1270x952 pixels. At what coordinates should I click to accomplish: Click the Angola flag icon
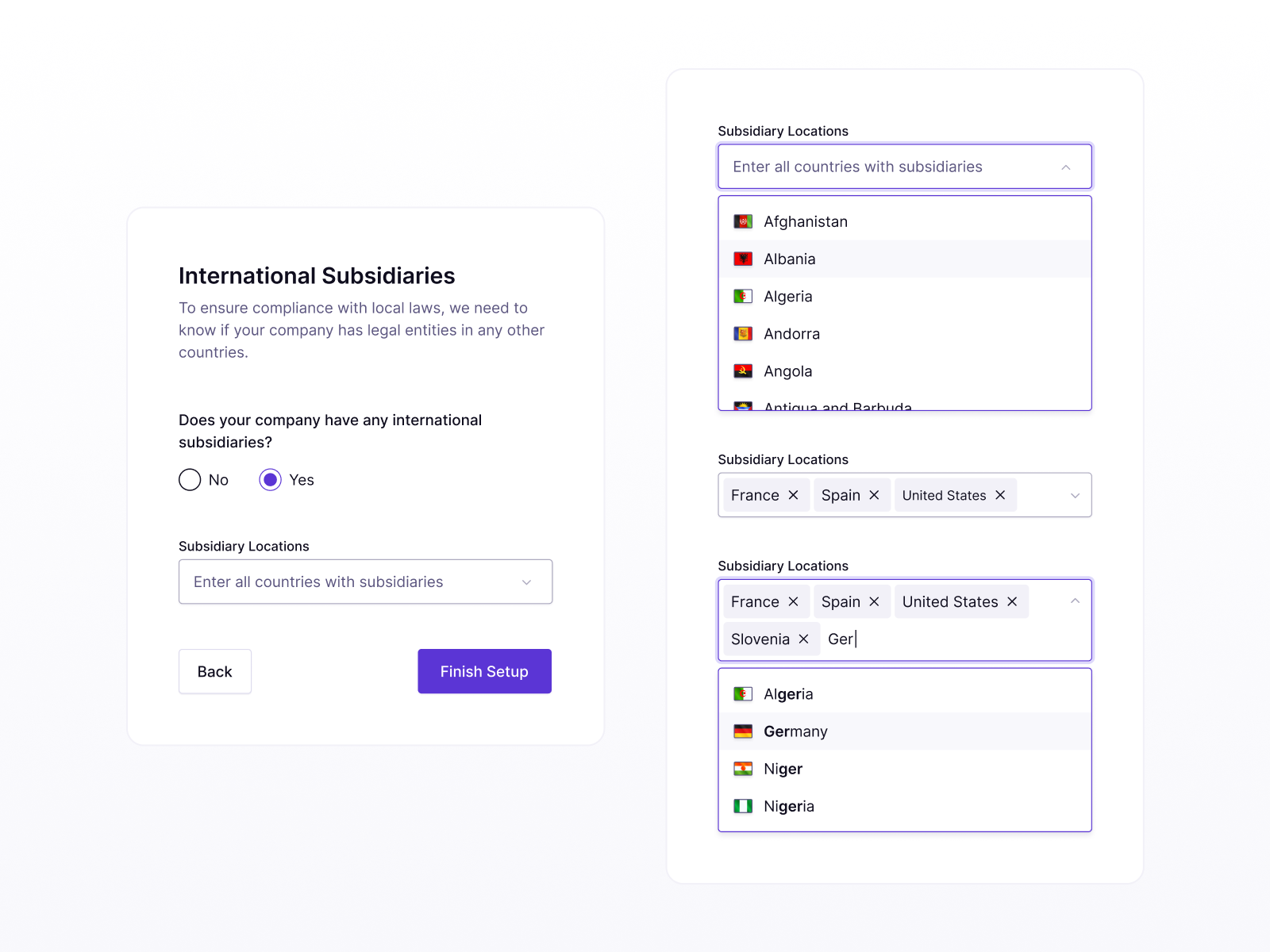(x=743, y=370)
